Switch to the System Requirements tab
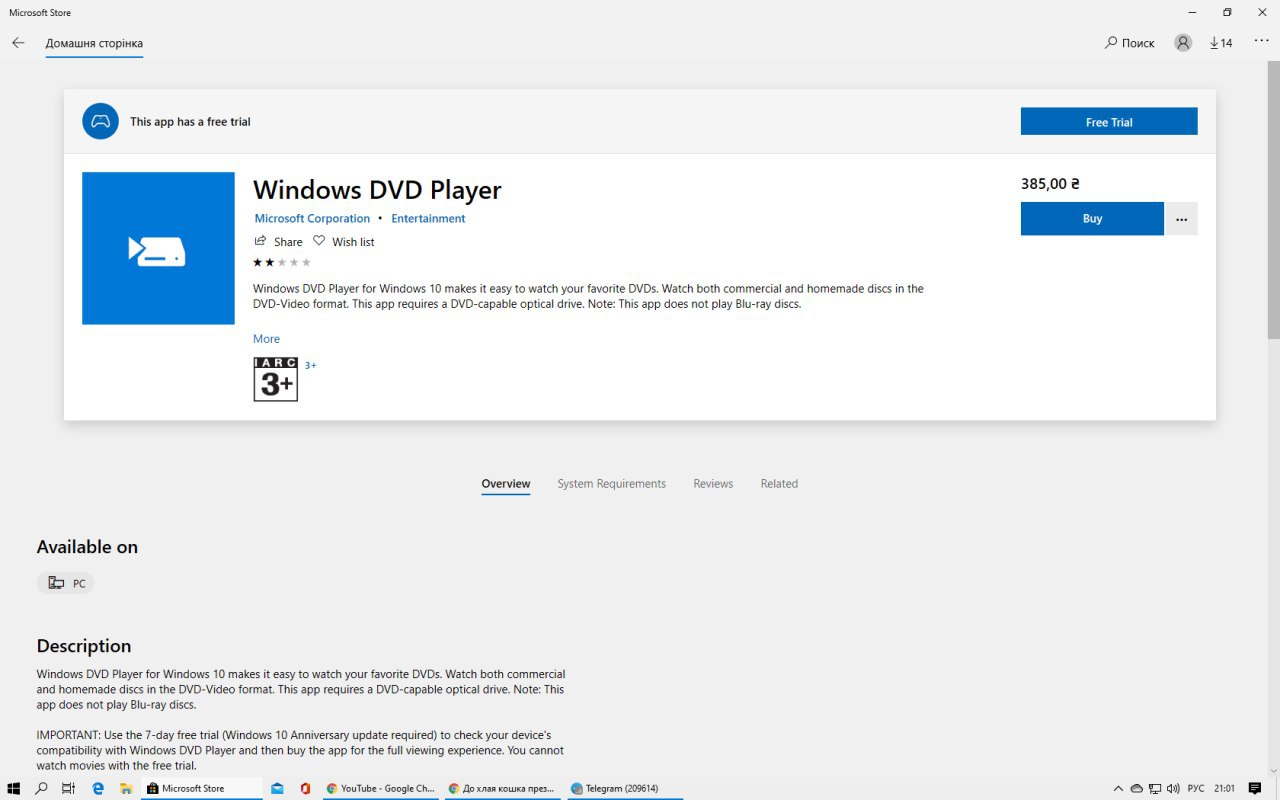 (611, 484)
